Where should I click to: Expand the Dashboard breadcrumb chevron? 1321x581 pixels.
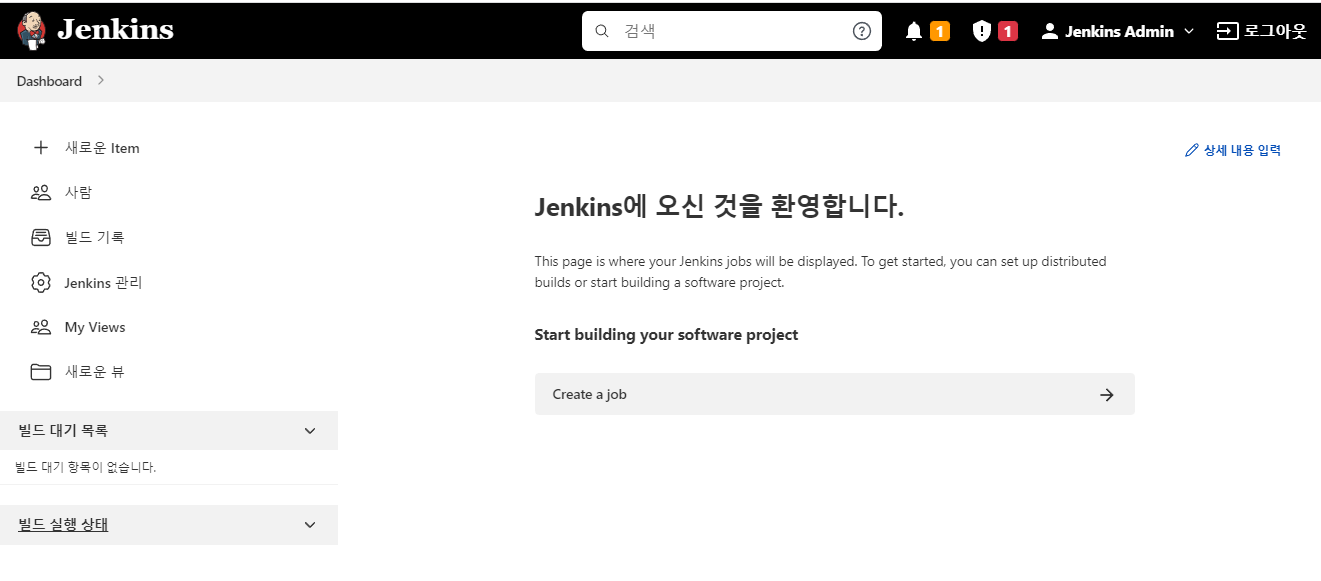coord(101,80)
